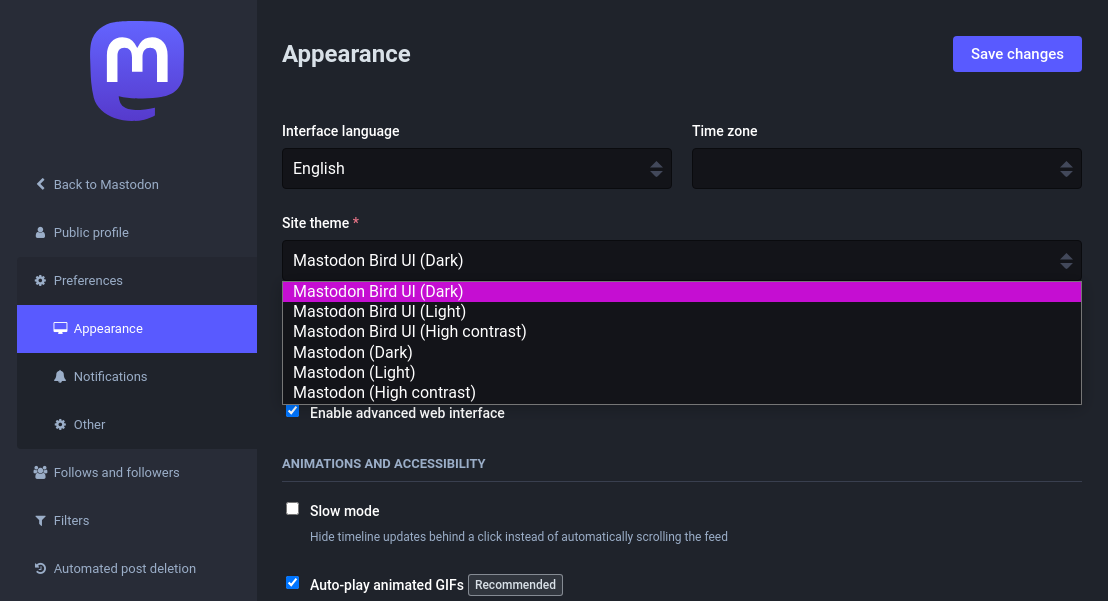Viewport: 1108px width, 601px height.
Task: Click the Save changes button
Action: tap(1017, 54)
